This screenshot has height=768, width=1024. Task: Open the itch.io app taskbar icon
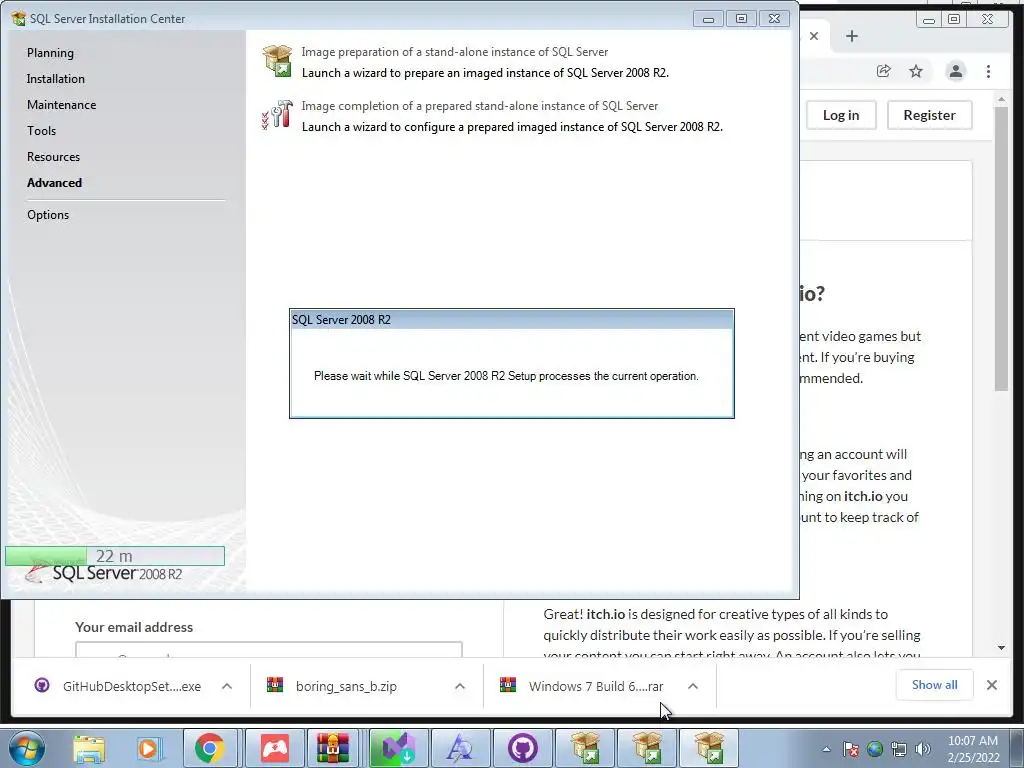point(274,748)
